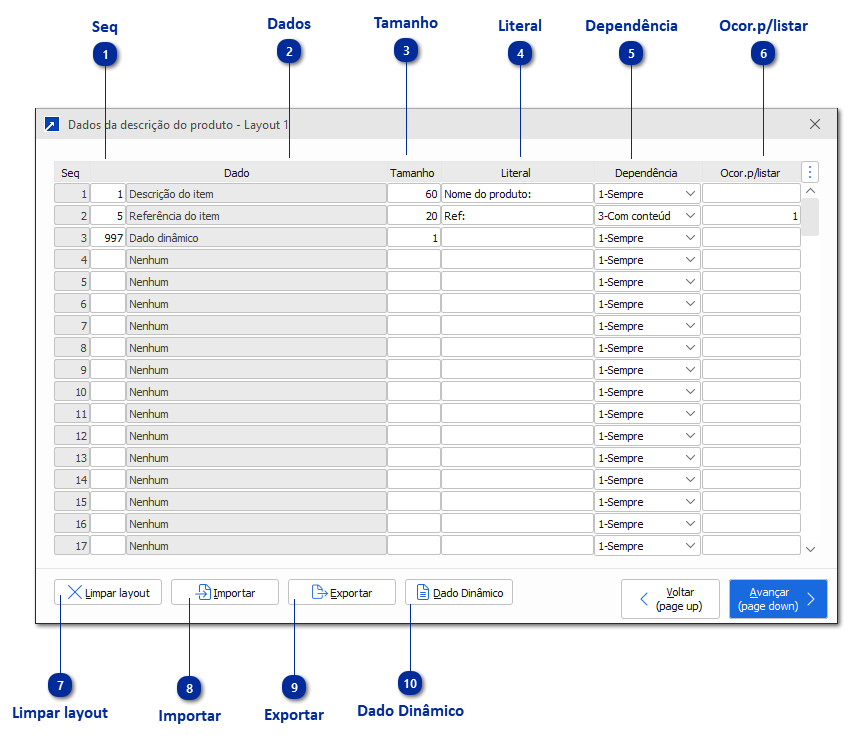The height and width of the screenshot is (742, 861).
Task: Open the Dado Dinâmico button
Action: [459, 592]
